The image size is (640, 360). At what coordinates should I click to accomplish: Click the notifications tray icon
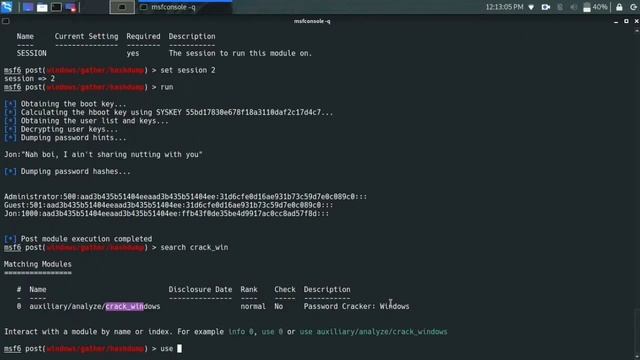coord(560,7)
